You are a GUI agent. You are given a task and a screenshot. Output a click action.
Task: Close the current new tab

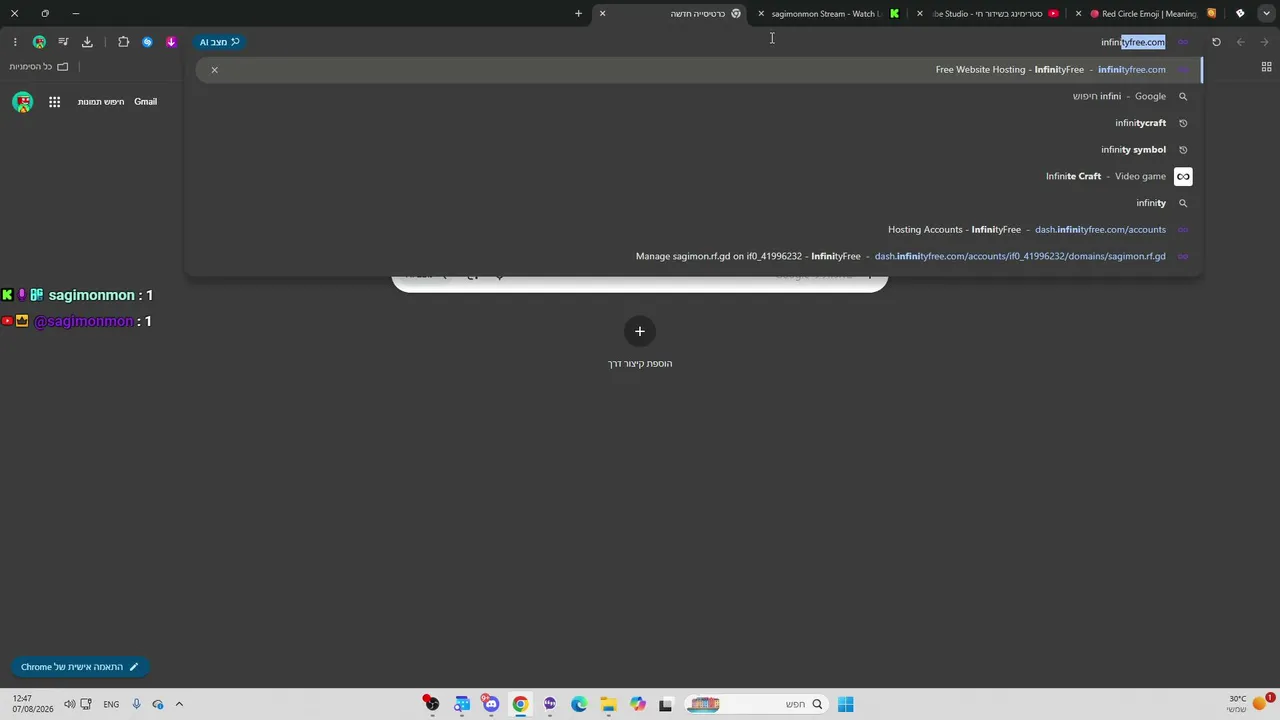pyautogui.click(x=602, y=13)
